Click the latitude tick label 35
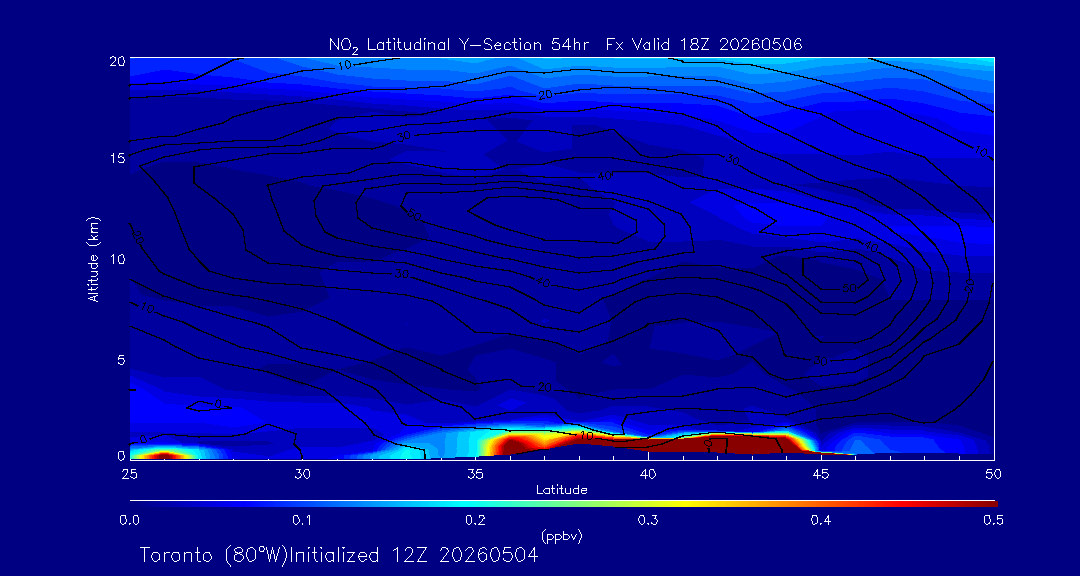Viewport: 1080px width, 576px height. [475, 473]
